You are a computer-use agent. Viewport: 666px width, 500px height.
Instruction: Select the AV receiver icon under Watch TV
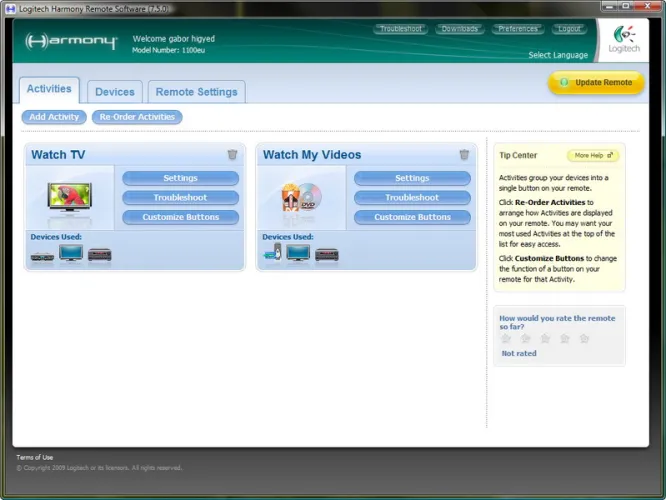click(x=100, y=254)
